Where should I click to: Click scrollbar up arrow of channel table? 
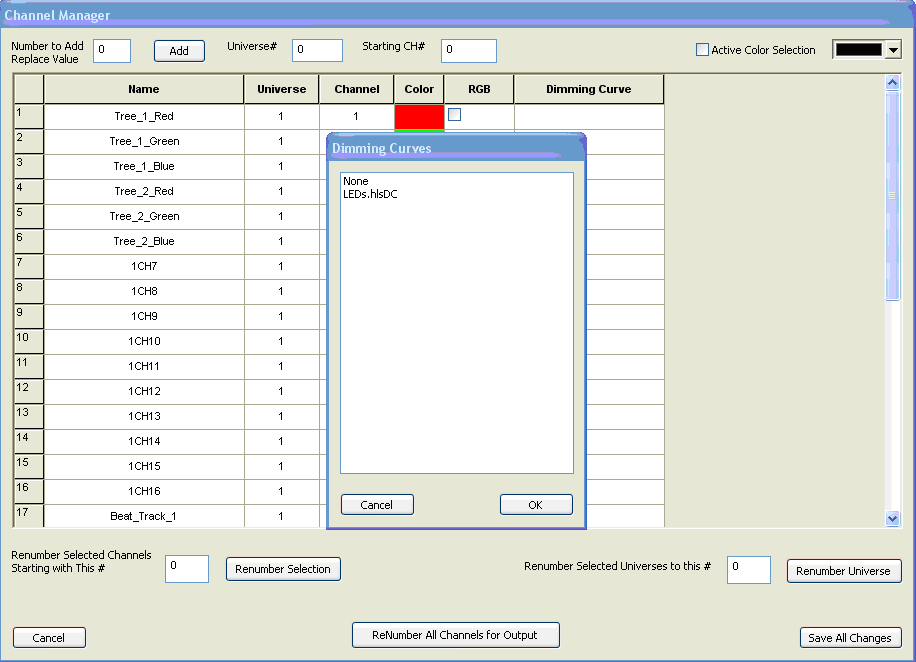click(892, 82)
